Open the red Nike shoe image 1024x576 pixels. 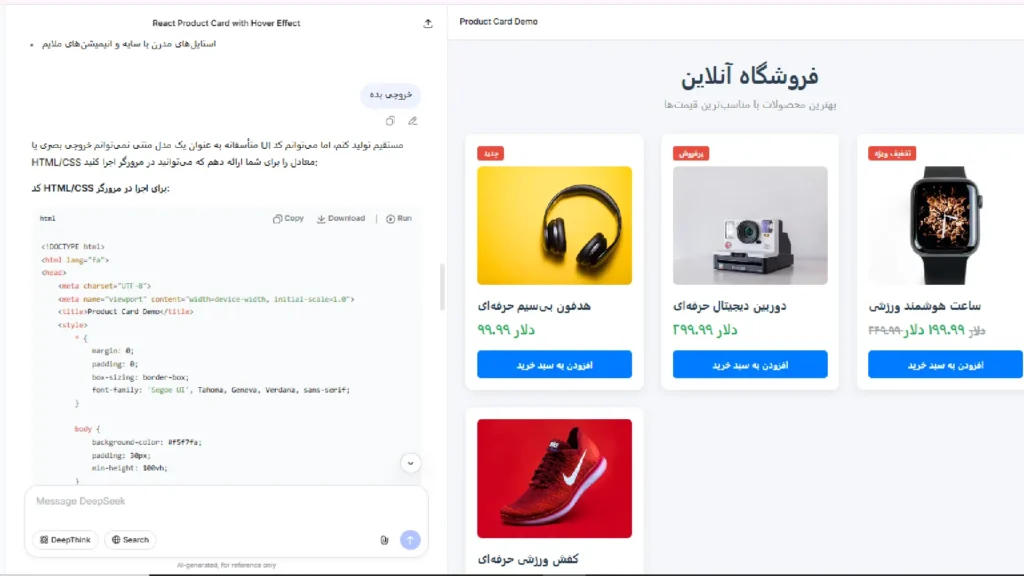point(554,479)
